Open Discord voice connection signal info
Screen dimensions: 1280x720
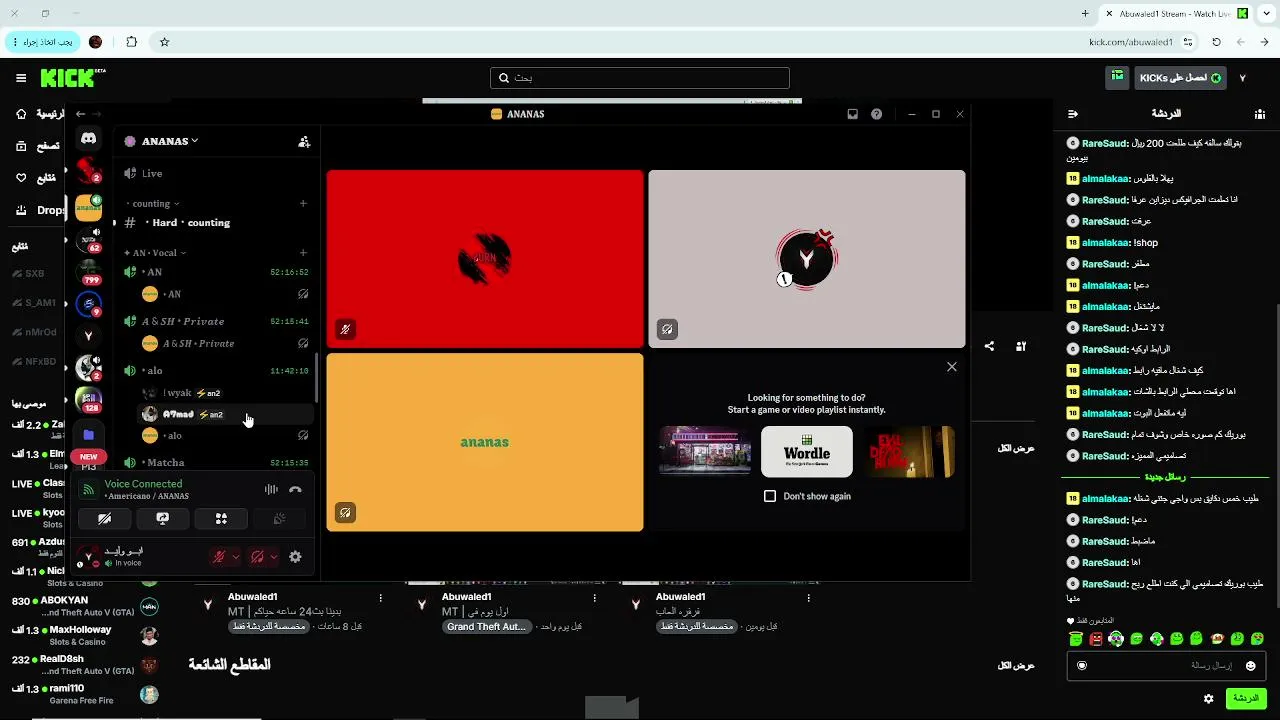[x=89, y=490]
